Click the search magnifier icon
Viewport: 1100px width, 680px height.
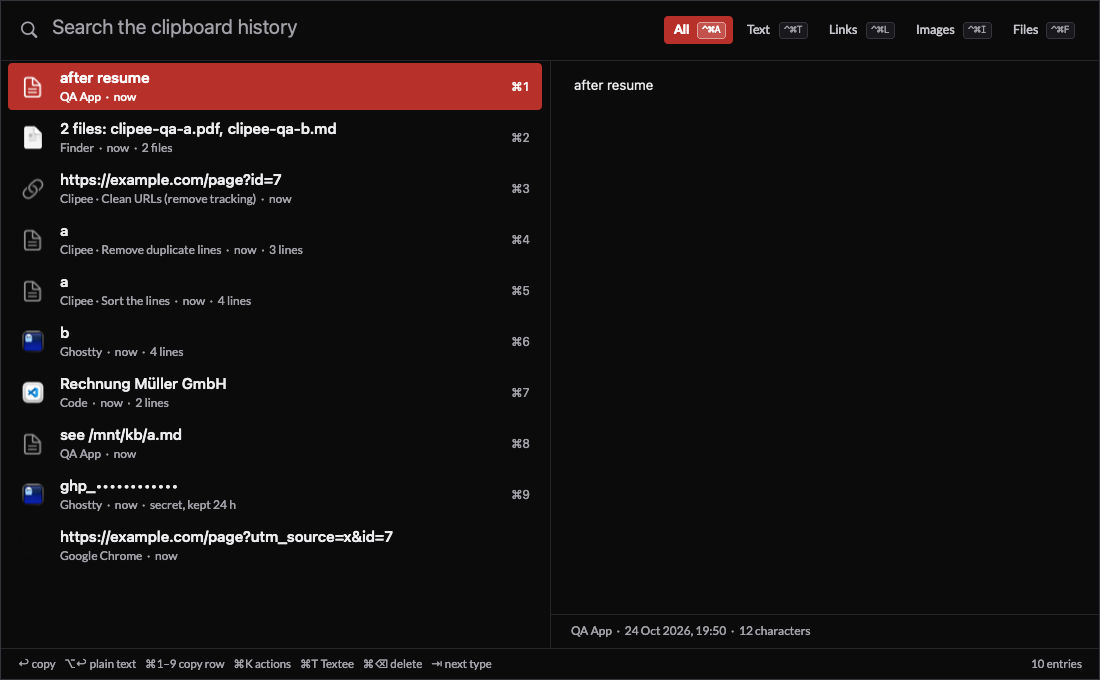point(29,29)
